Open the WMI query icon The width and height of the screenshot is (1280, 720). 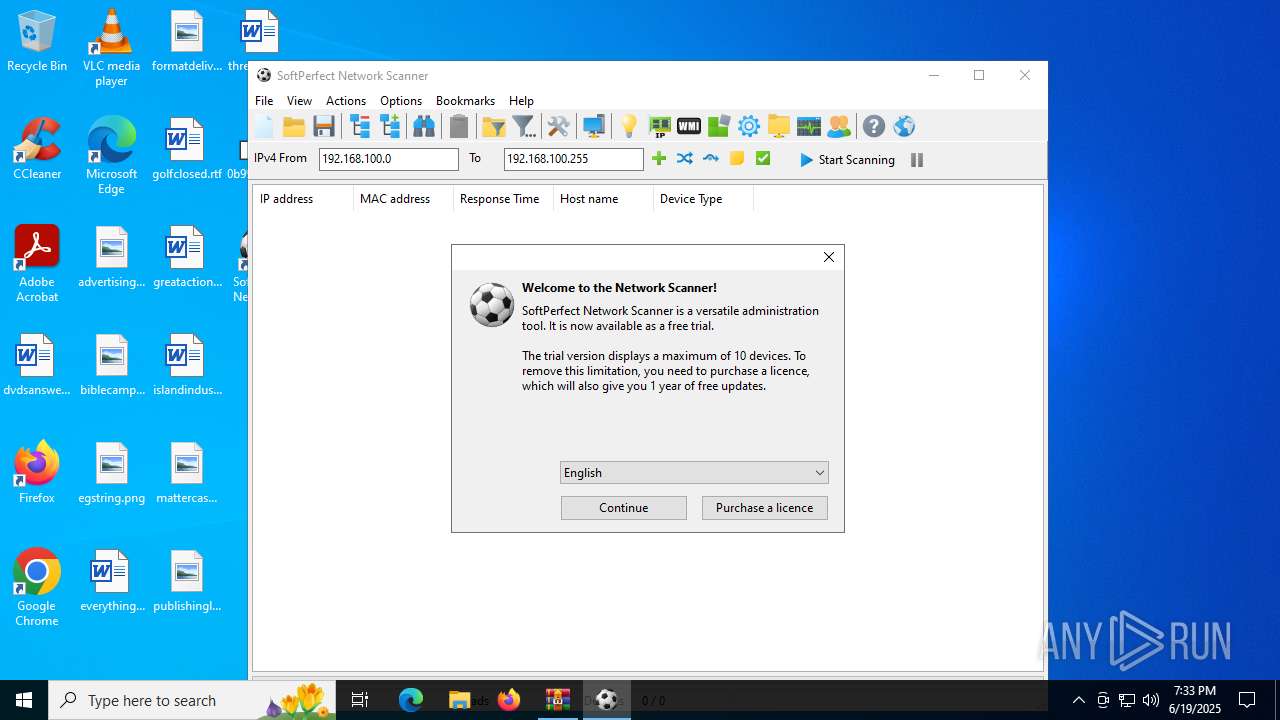[689, 126]
